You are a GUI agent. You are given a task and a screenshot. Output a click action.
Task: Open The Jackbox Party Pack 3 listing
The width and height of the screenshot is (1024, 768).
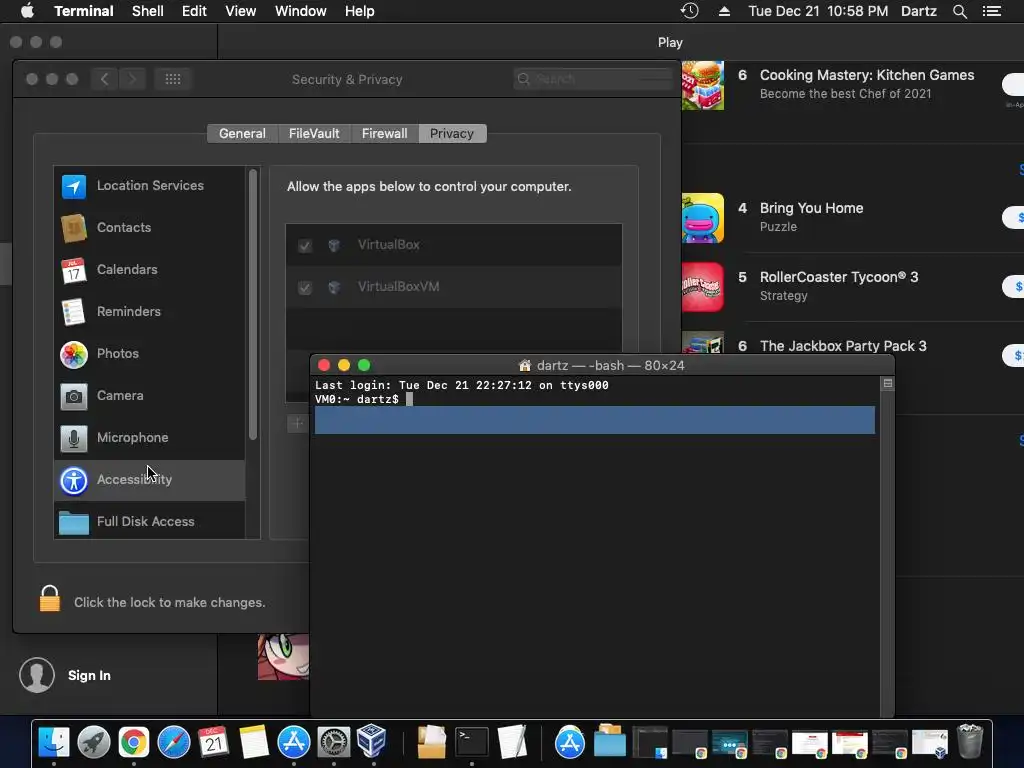click(x=842, y=346)
